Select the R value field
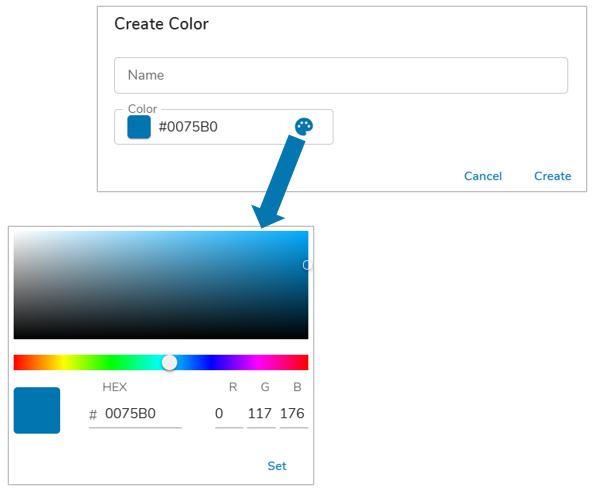This screenshot has height=497, width=592. tap(229, 414)
